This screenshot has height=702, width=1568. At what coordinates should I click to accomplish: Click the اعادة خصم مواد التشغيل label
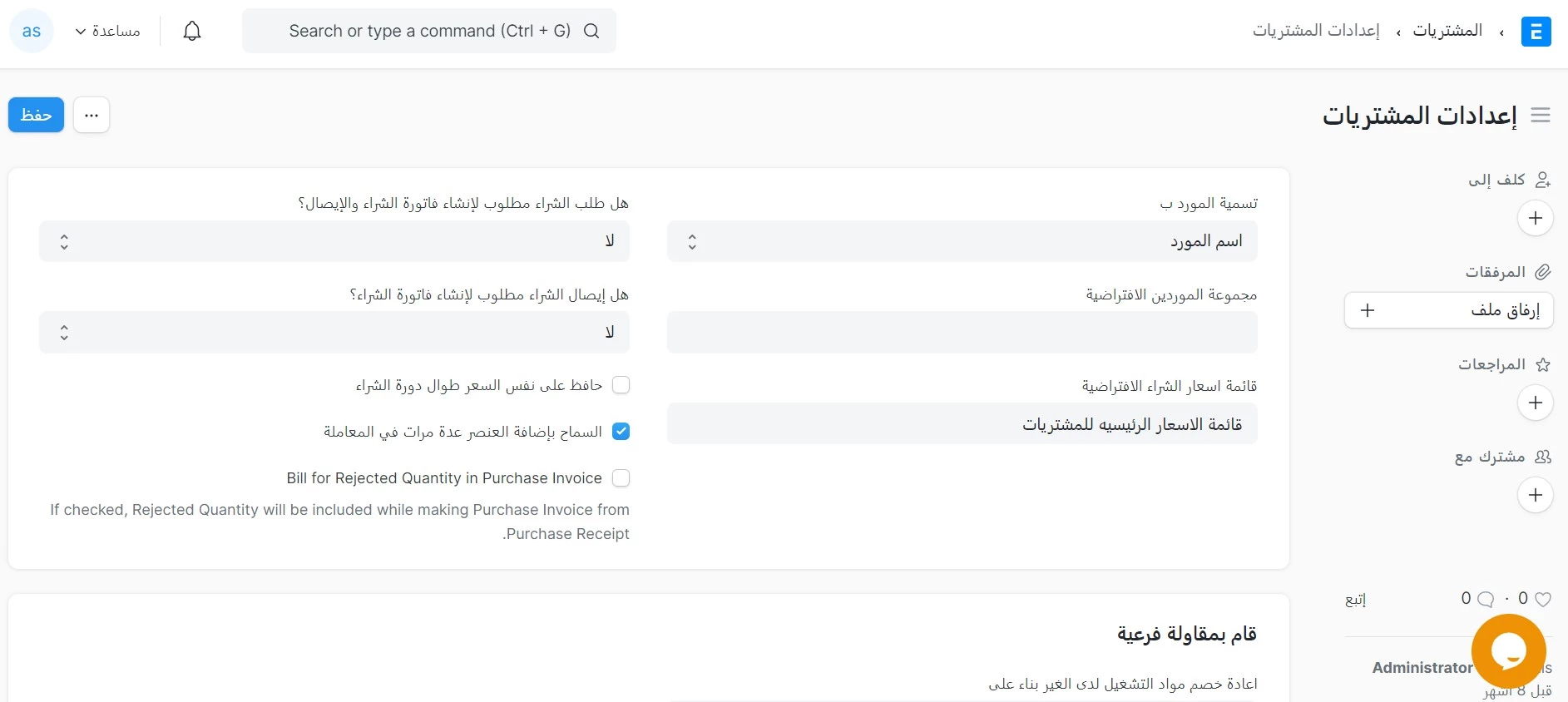pyautogui.click(x=1123, y=684)
